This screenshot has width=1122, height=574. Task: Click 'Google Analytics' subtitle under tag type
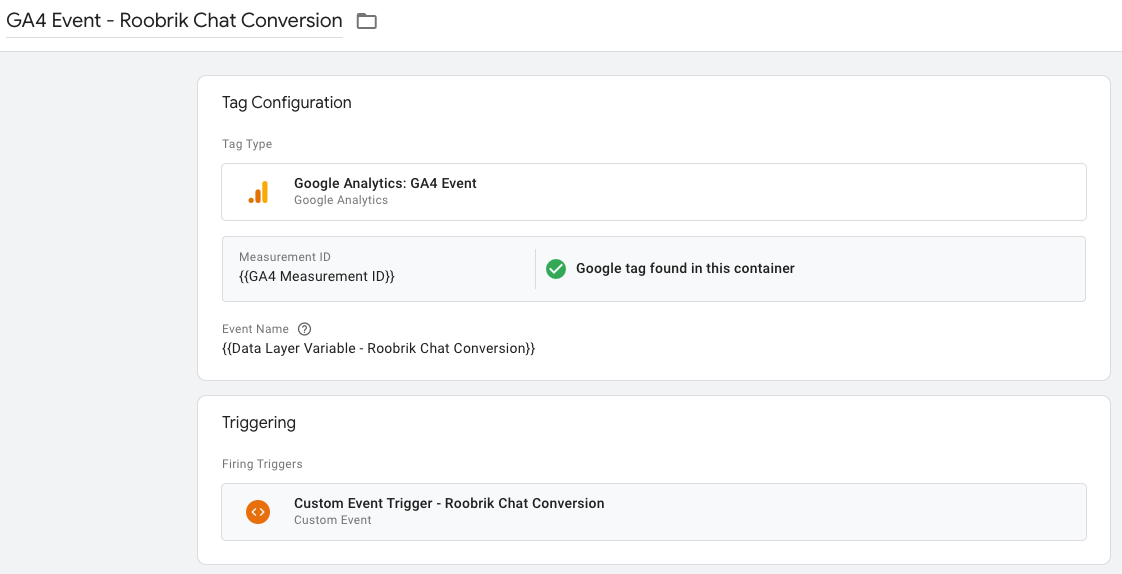(x=341, y=200)
